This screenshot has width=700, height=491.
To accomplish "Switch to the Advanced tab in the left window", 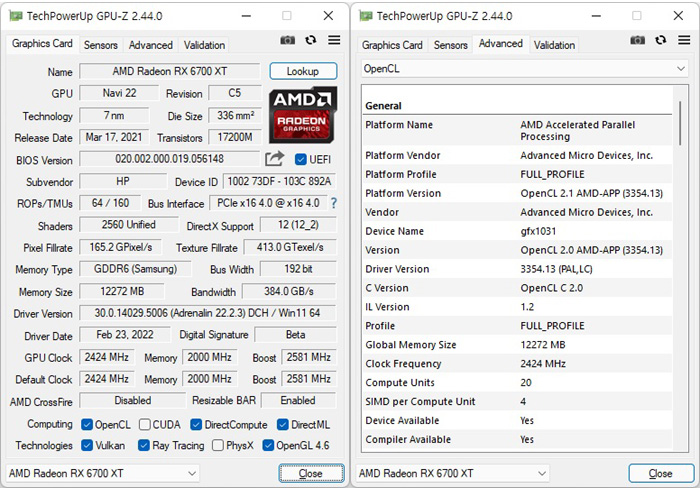I will 150,45.
